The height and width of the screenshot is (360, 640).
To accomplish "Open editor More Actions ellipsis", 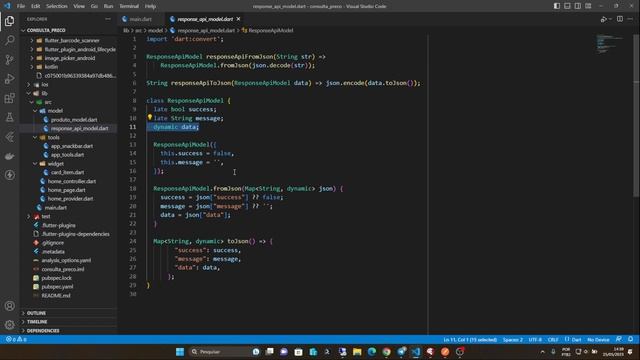I will (x=630, y=19).
